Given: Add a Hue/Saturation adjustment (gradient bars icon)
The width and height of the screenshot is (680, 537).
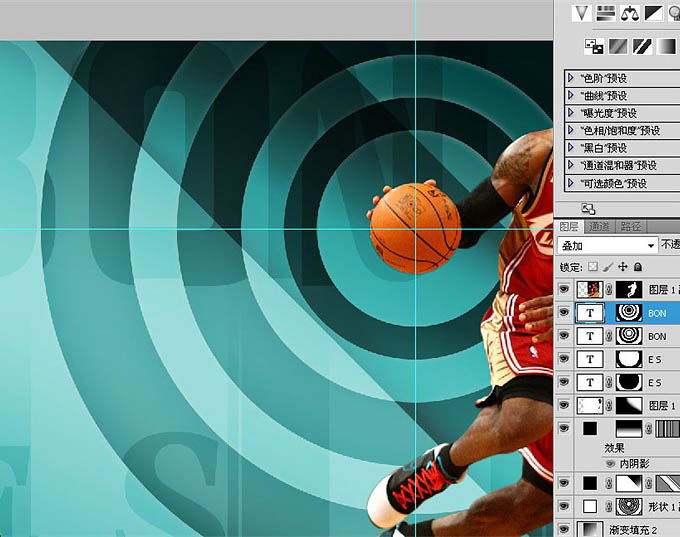Looking at the screenshot, I should click(605, 13).
